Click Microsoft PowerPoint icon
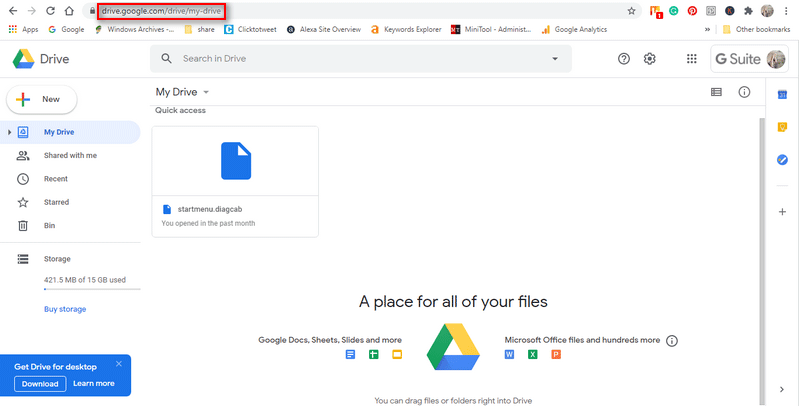The image size is (799, 406). click(556, 355)
